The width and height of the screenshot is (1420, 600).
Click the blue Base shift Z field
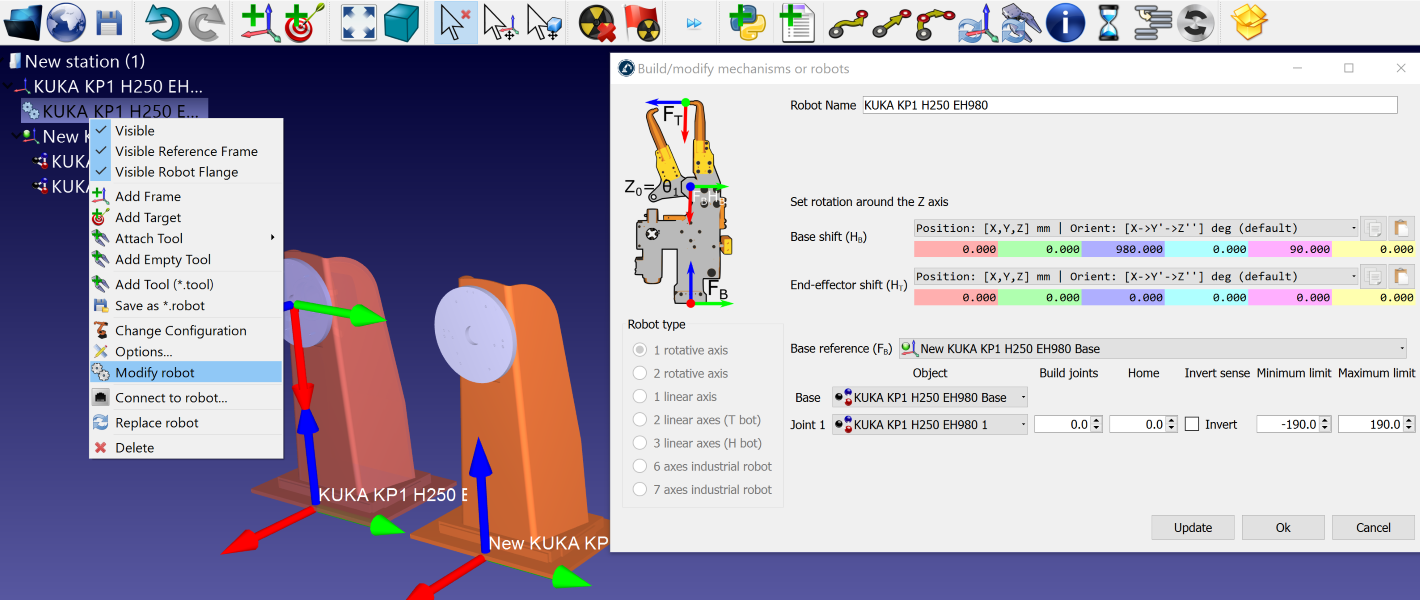tap(1121, 249)
